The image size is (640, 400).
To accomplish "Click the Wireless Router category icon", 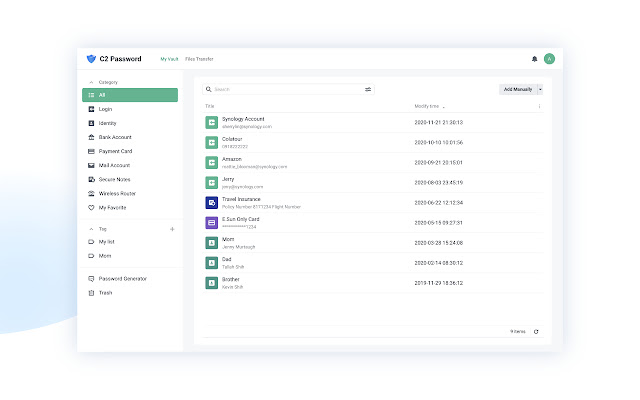I will point(91,193).
